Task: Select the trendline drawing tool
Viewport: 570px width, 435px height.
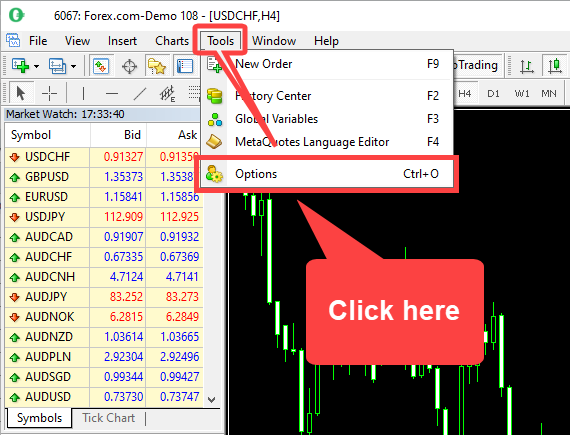Action: click(x=140, y=93)
